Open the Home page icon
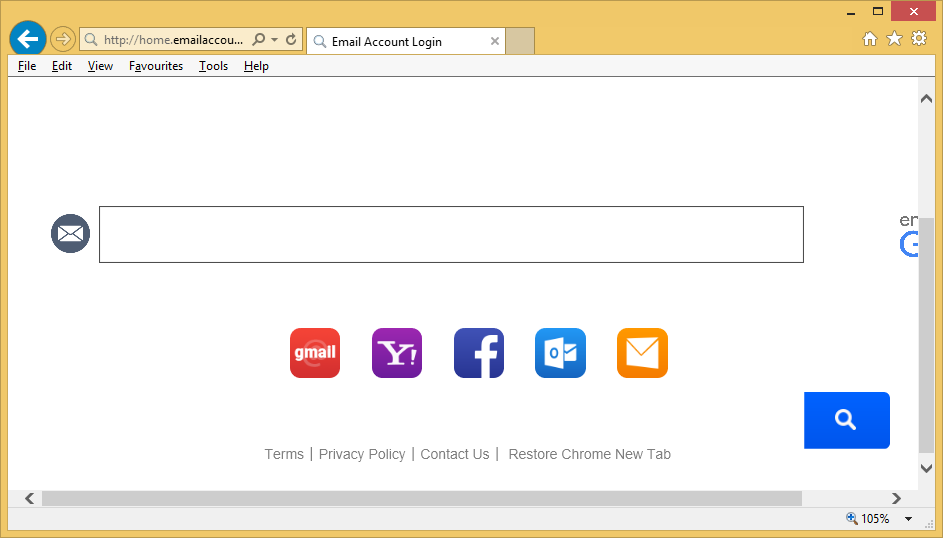The width and height of the screenshot is (943, 538). point(870,38)
